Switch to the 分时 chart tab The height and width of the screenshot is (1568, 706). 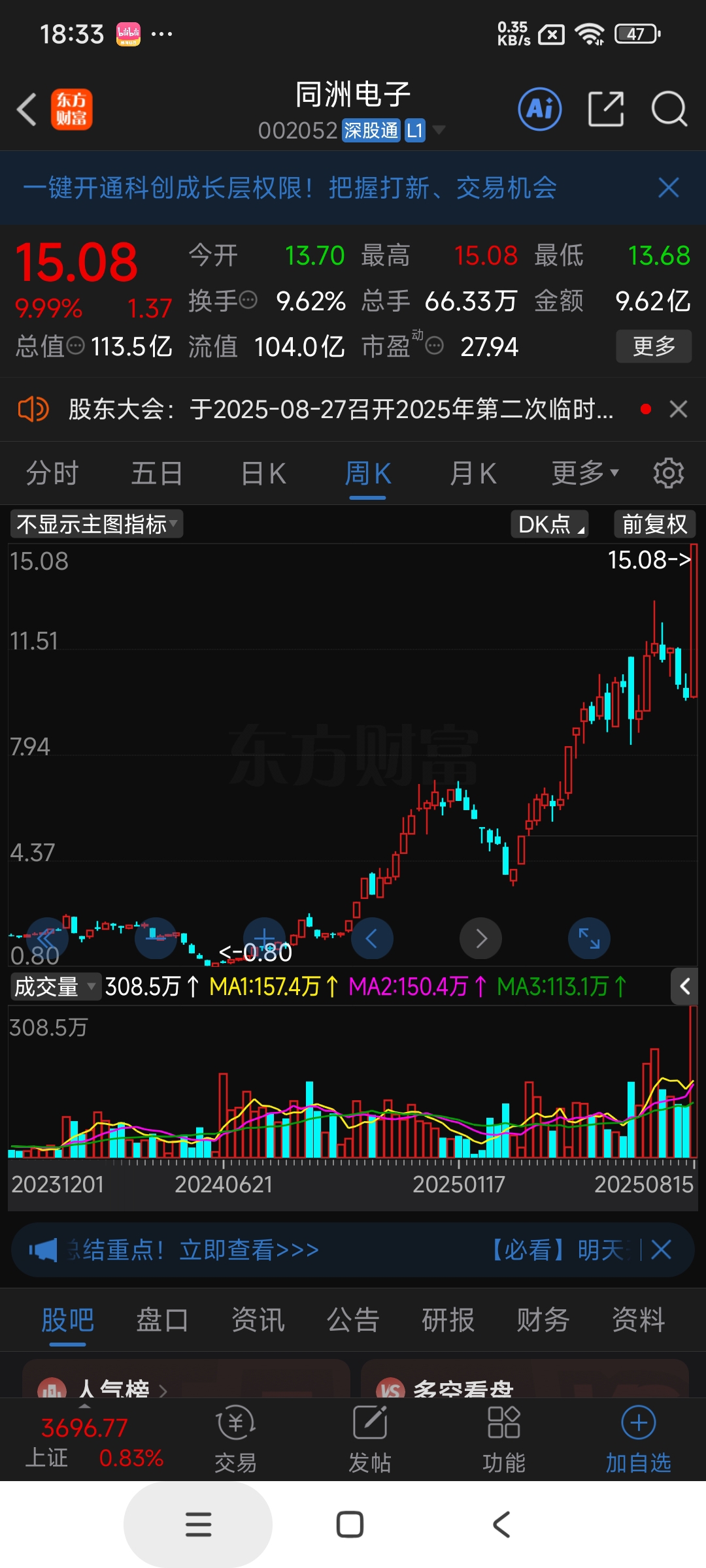point(52,473)
